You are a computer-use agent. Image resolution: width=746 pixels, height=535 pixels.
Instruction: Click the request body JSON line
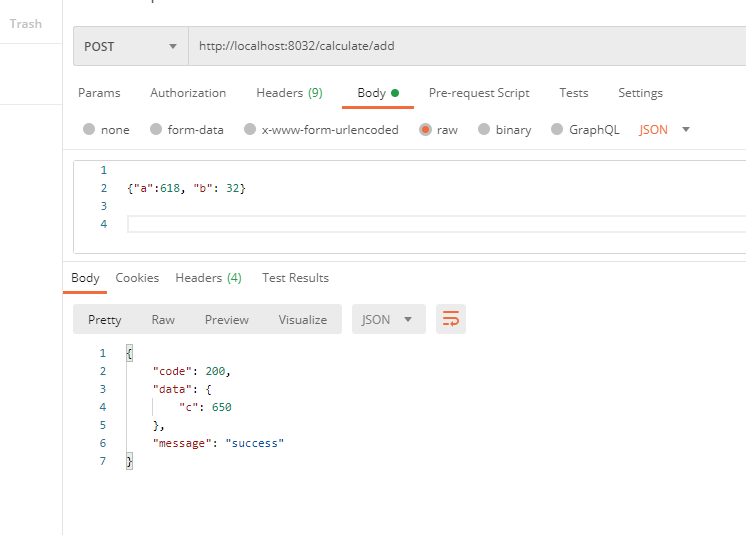[x=186, y=188]
